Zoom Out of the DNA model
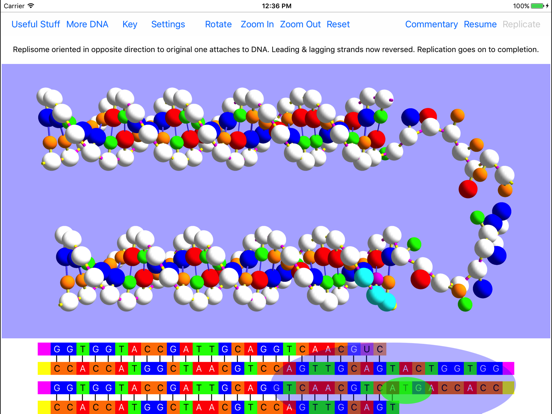The height and width of the screenshot is (414, 552). pyautogui.click(x=300, y=24)
